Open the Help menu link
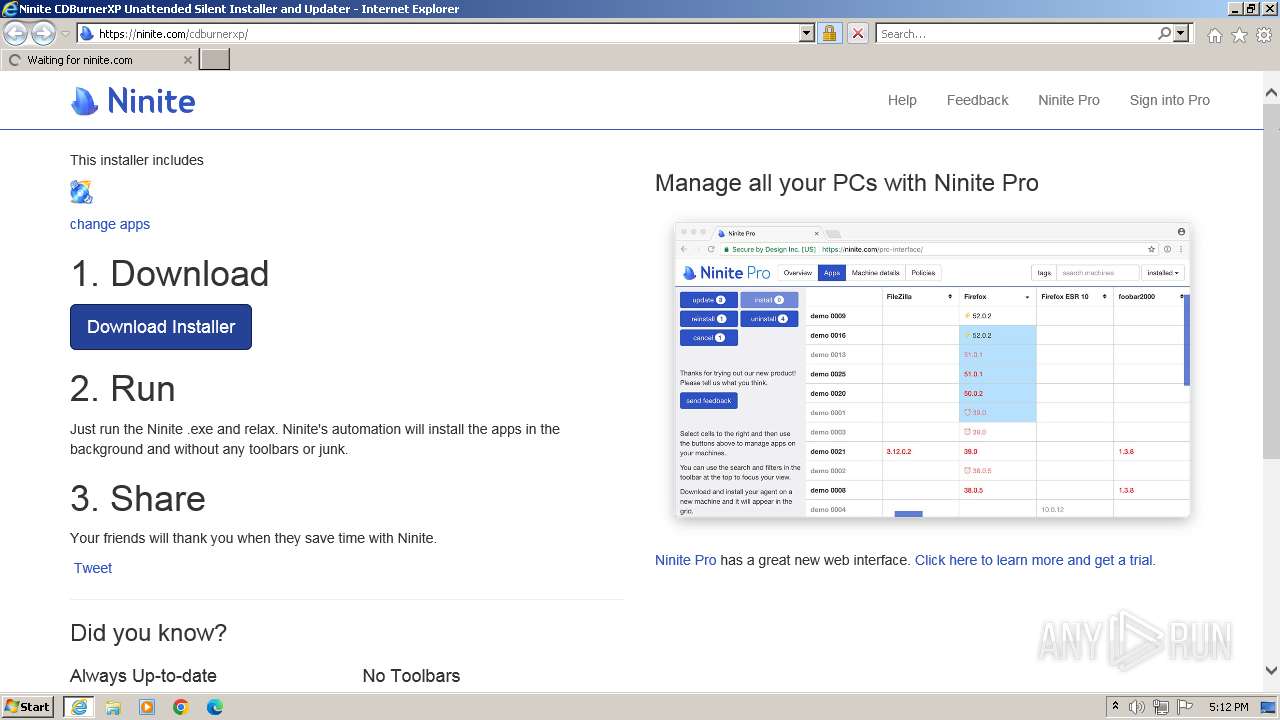Image resolution: width=1280 pixels, height=720 pixels. pyautogui.click(x=902, y=100)
